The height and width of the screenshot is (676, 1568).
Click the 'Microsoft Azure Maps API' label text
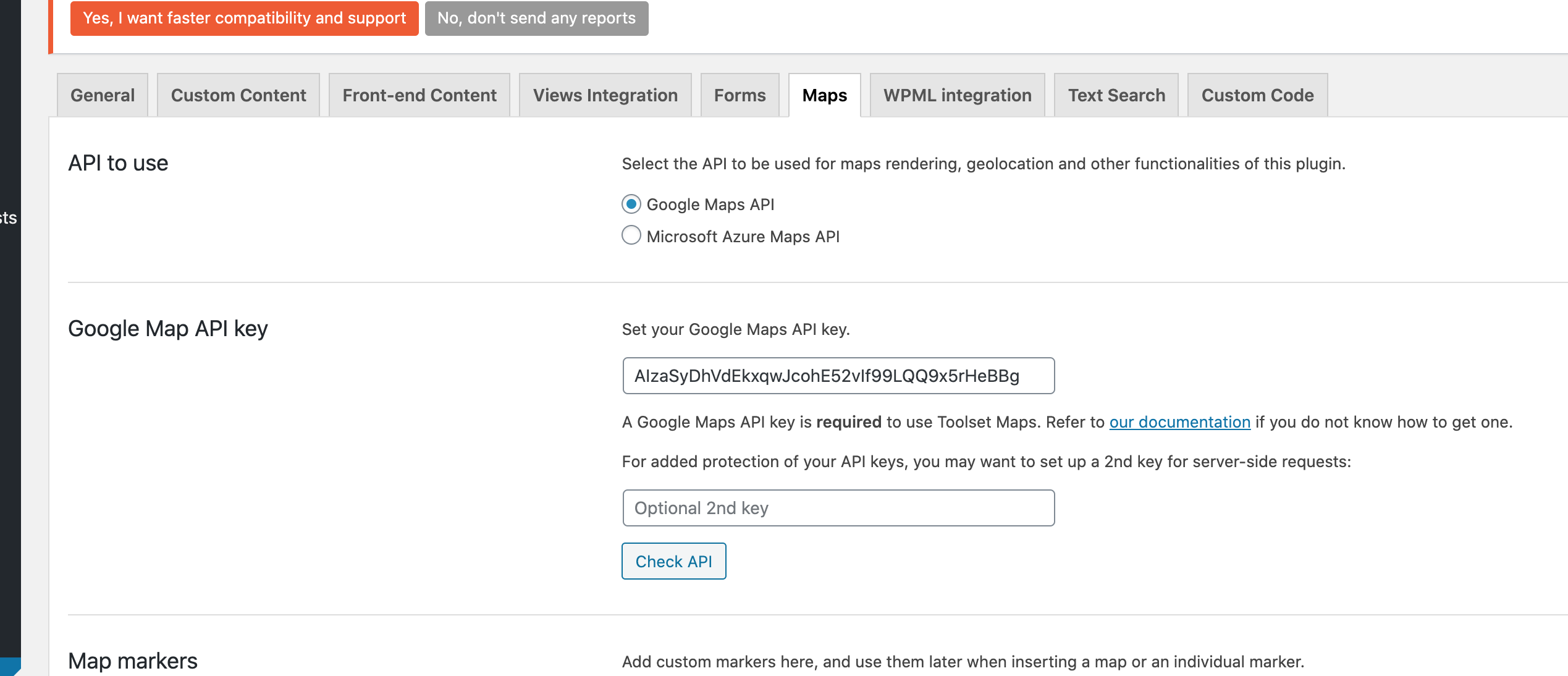[743, 237]
